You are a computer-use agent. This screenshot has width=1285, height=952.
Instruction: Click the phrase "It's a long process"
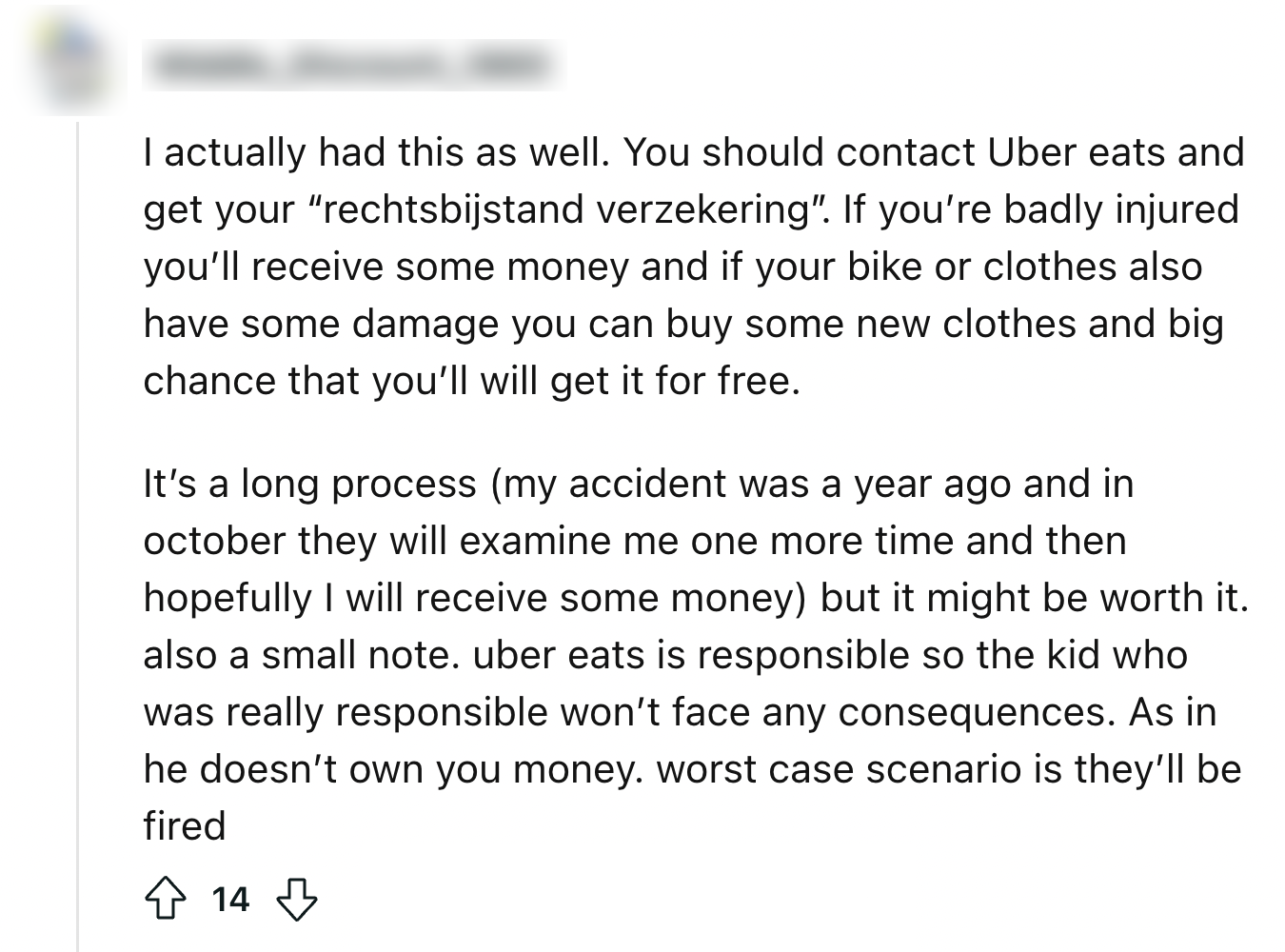309,484
